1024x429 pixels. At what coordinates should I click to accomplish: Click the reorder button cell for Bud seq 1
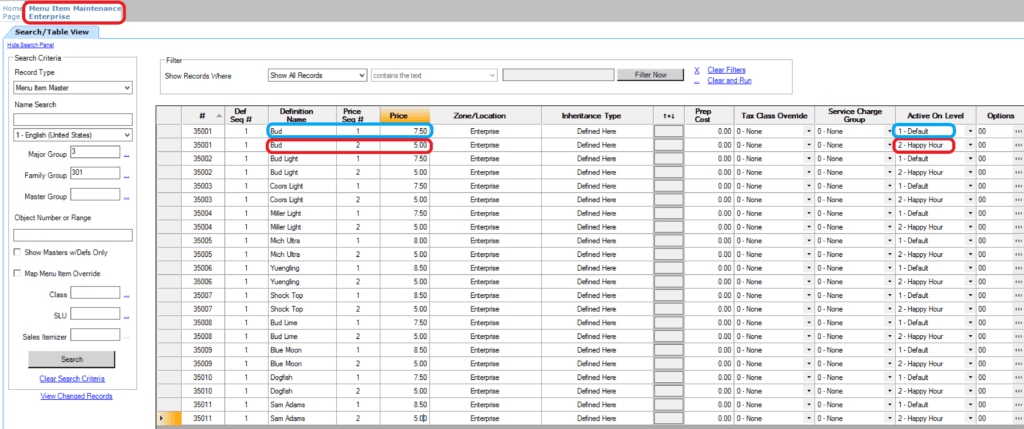(x=669, y=131)
